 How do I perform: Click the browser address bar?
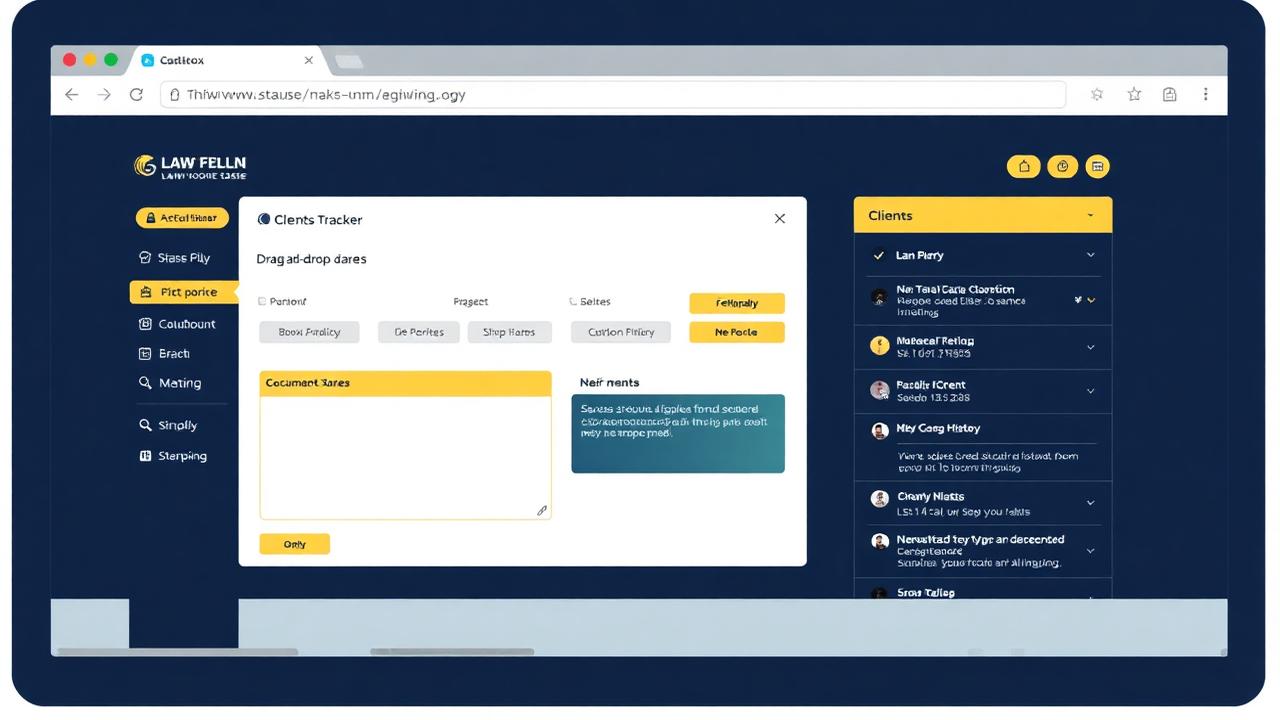(x=612, y=94)
